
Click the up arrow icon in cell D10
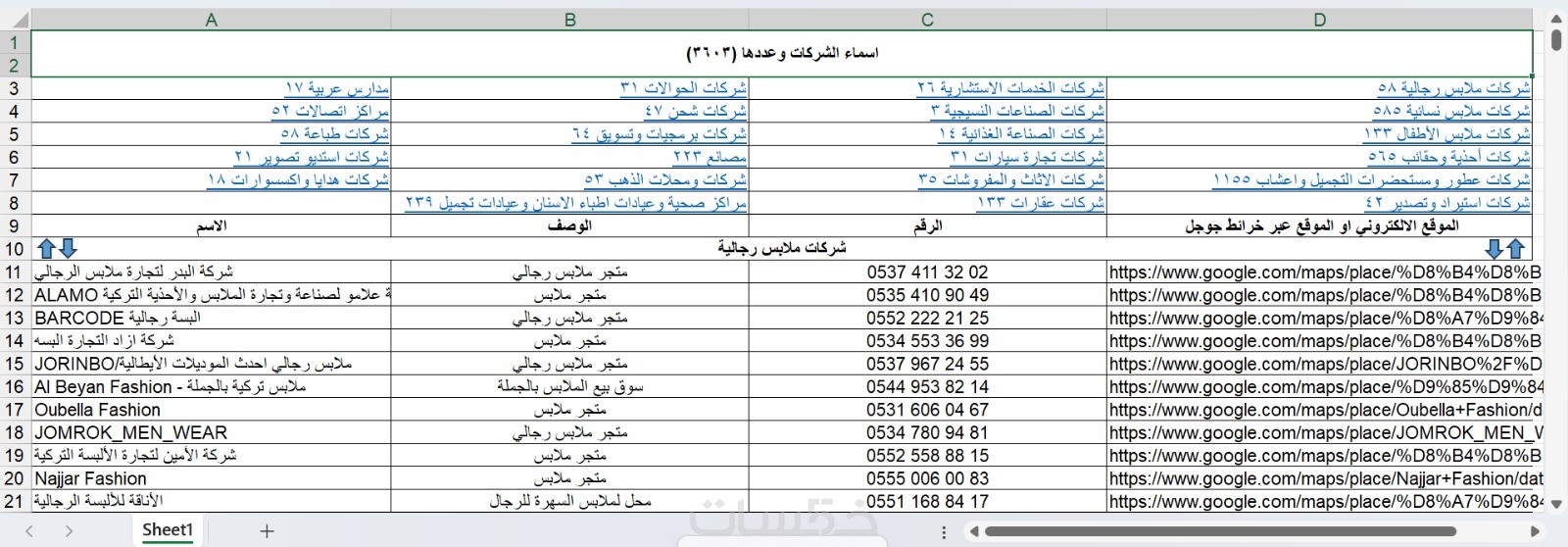(1515, 249)
